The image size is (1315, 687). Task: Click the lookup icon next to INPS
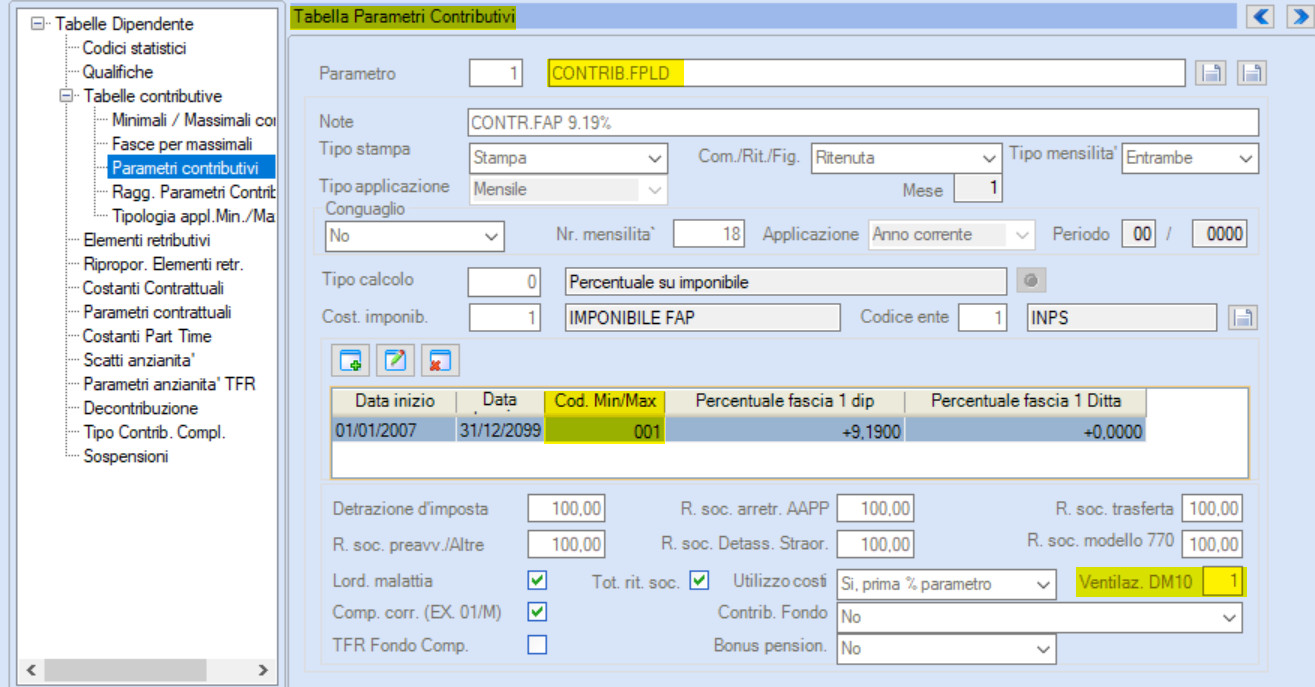coord(1242,318)
